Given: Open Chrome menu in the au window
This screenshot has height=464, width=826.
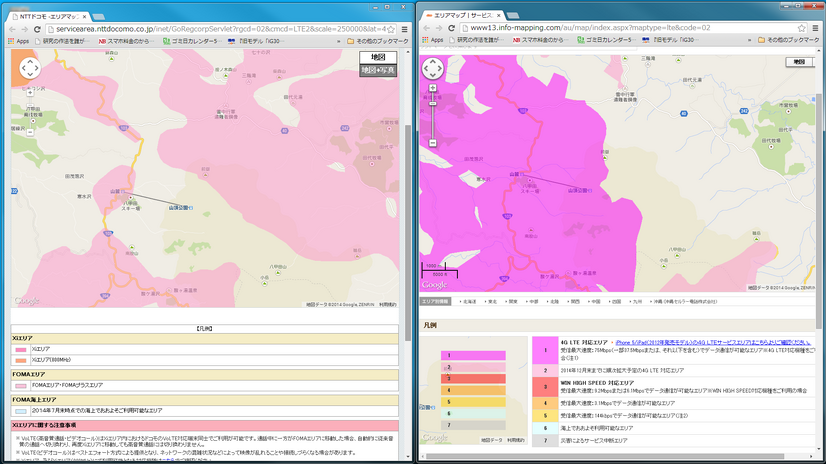Looking at the screenshot, I should 815,28.
